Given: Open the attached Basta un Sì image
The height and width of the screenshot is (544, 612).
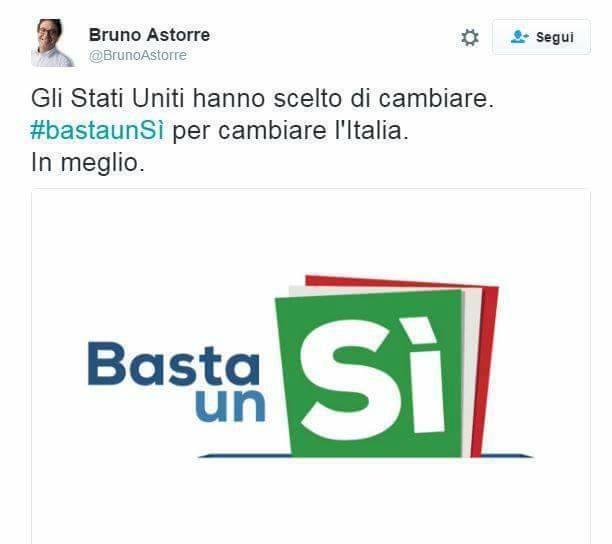Looking at the screenshot, I should coord(311,366).
